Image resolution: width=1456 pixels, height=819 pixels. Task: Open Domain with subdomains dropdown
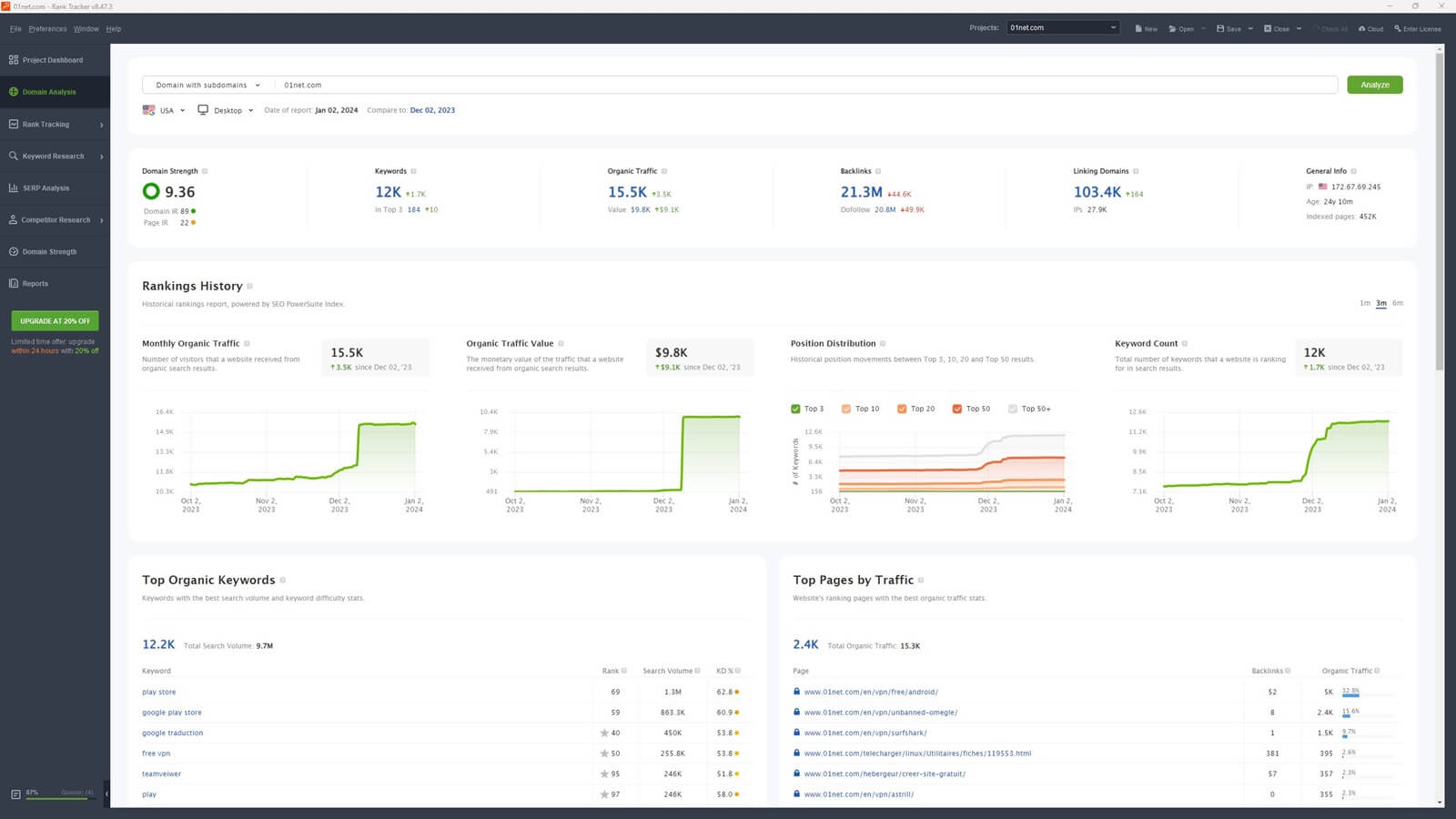tap(207, 85)
